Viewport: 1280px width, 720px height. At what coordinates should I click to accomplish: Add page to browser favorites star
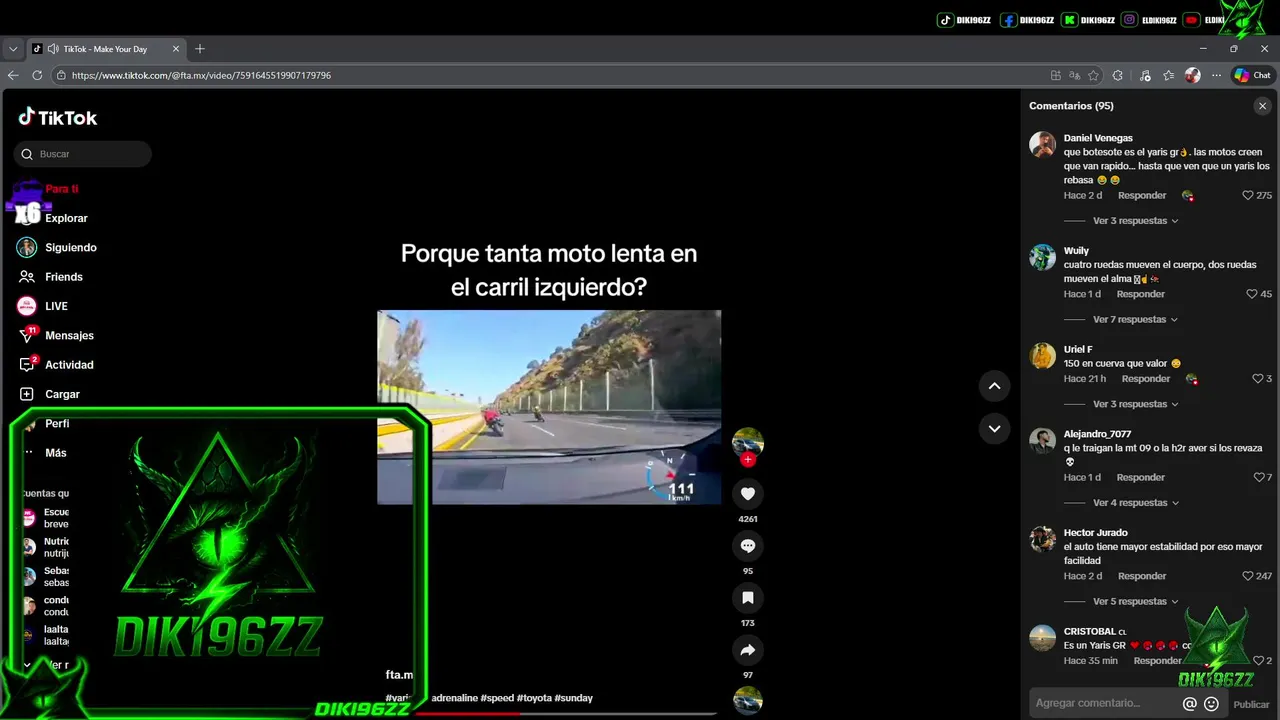[1093, 75]
